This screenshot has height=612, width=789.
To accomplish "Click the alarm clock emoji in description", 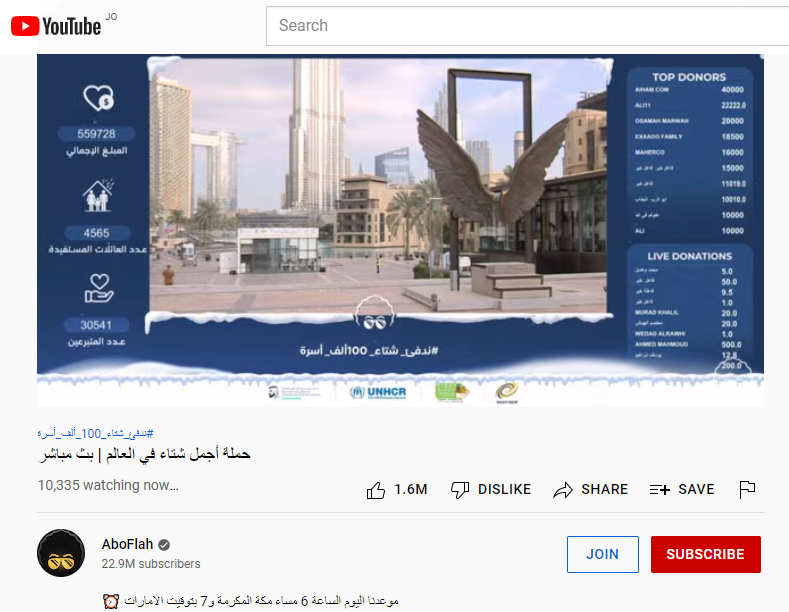I will (x=111, y=601).
